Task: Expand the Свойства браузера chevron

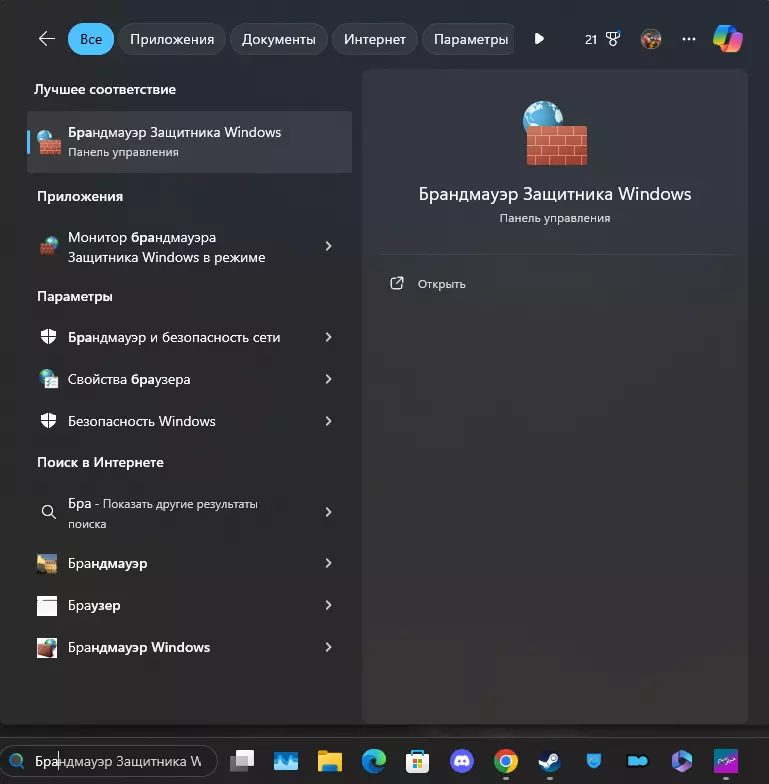Action: pyautogui.click(x=328, y=380)
